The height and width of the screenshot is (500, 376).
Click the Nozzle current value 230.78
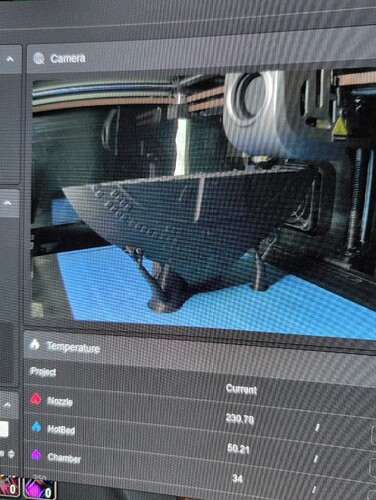click(240, 418)
